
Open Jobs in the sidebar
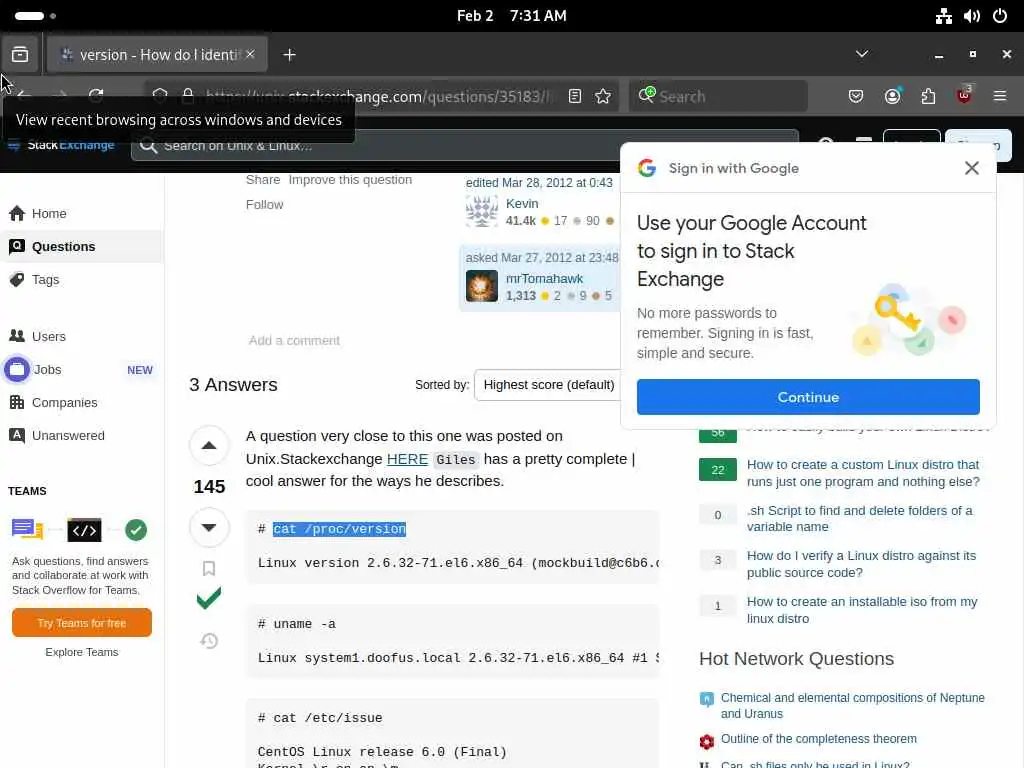click(47, 370)
